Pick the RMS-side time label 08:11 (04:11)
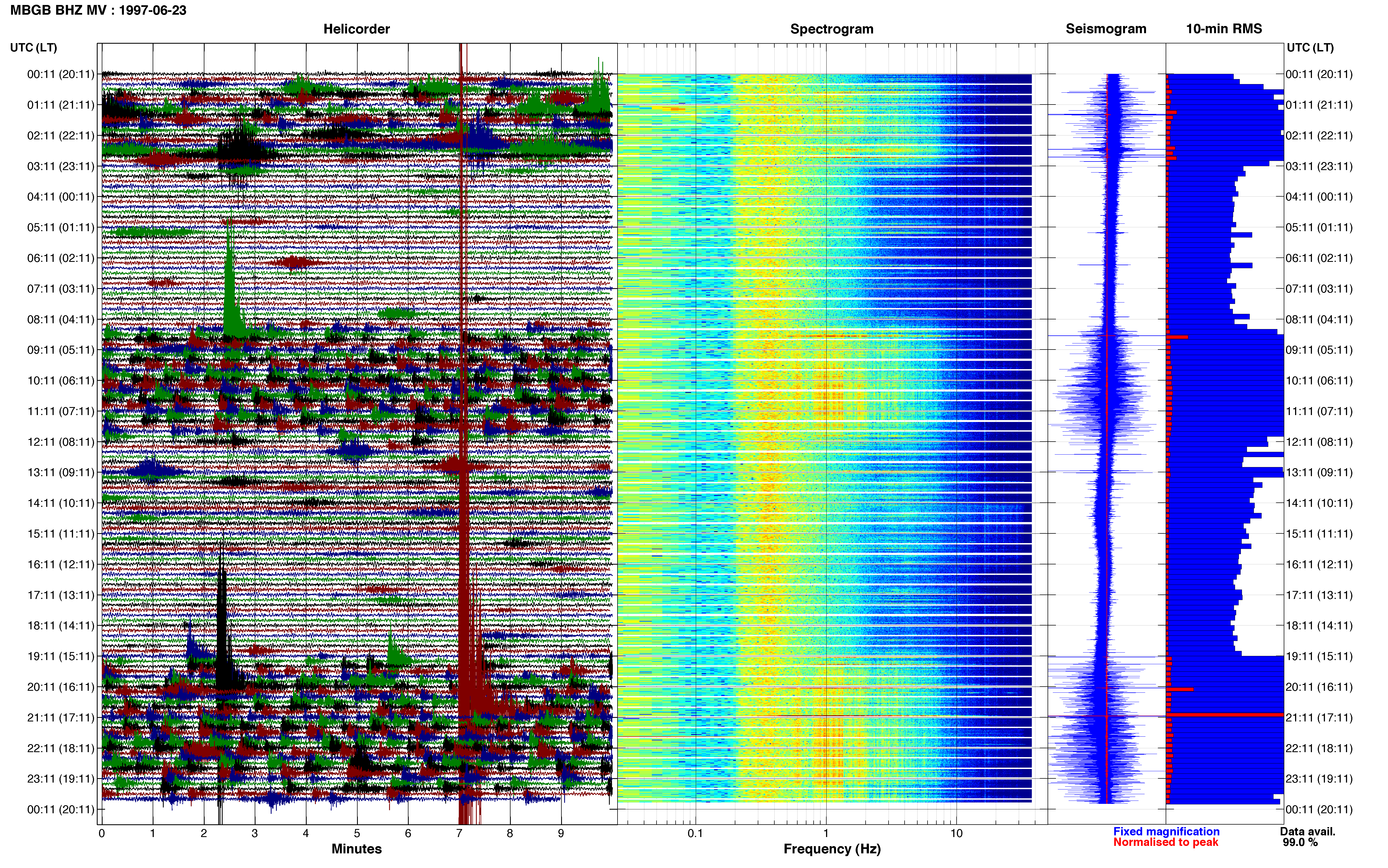The width and height of the screenshot is (1388, 868). [x=1319, y=319]
